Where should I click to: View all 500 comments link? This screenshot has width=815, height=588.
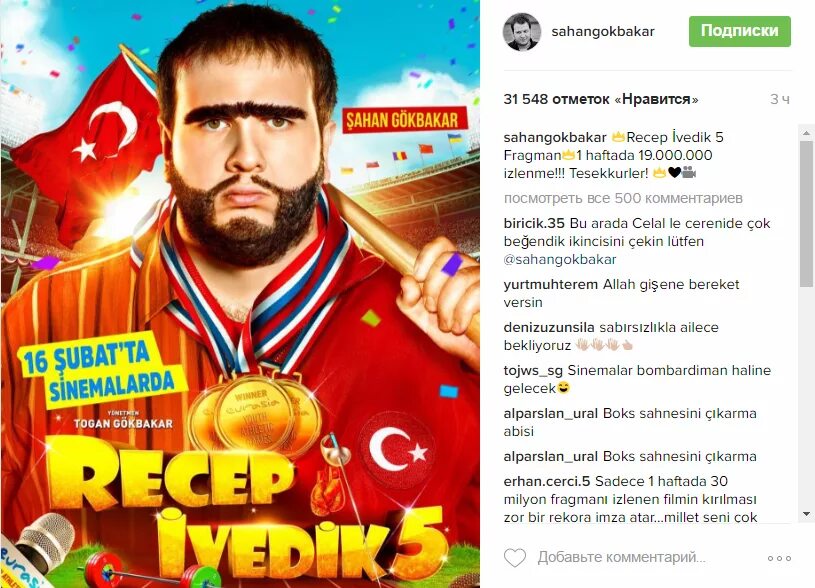pyautogui.click(x=623, y=198)
